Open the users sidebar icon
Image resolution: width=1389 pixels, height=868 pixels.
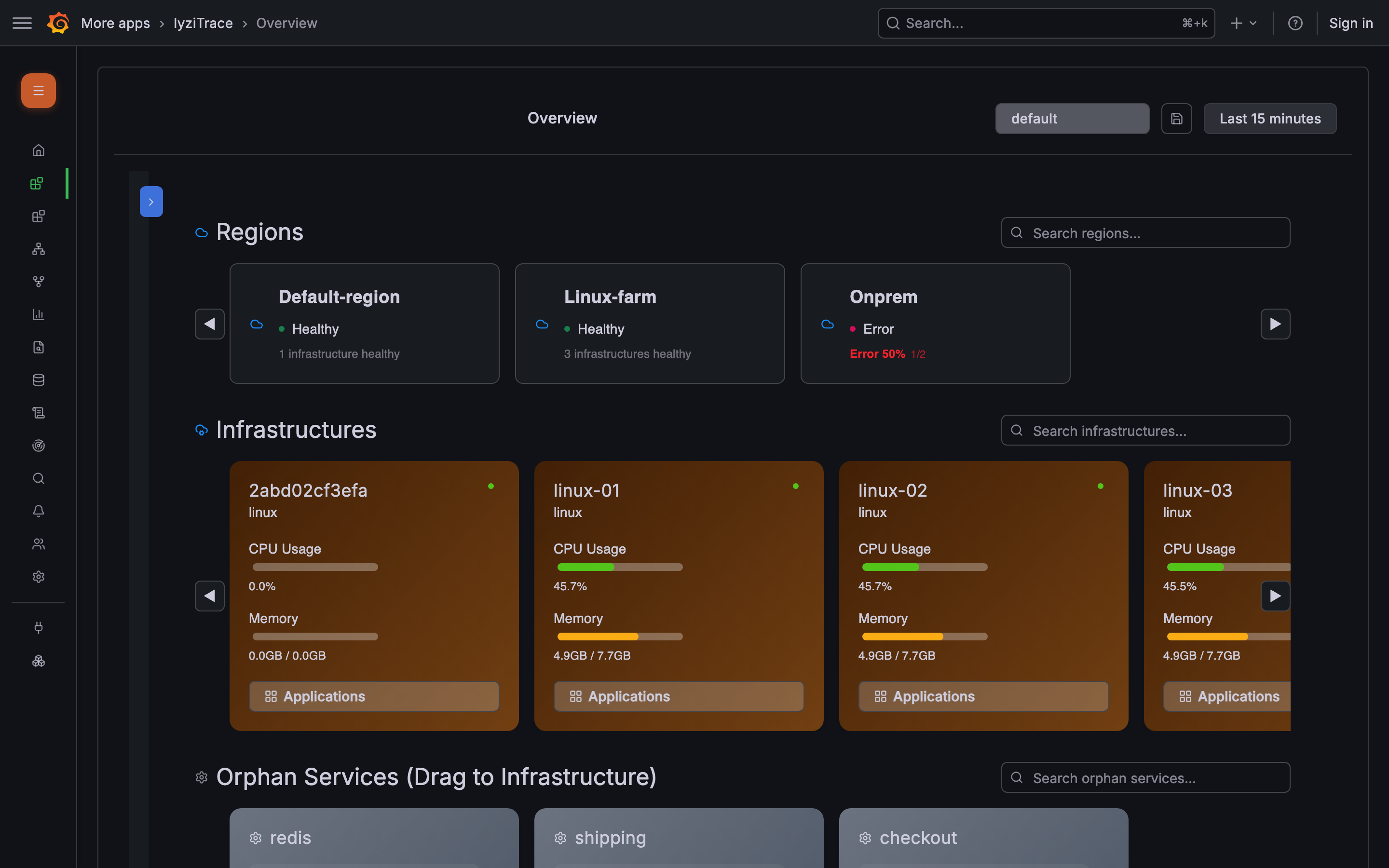point(39,543)
